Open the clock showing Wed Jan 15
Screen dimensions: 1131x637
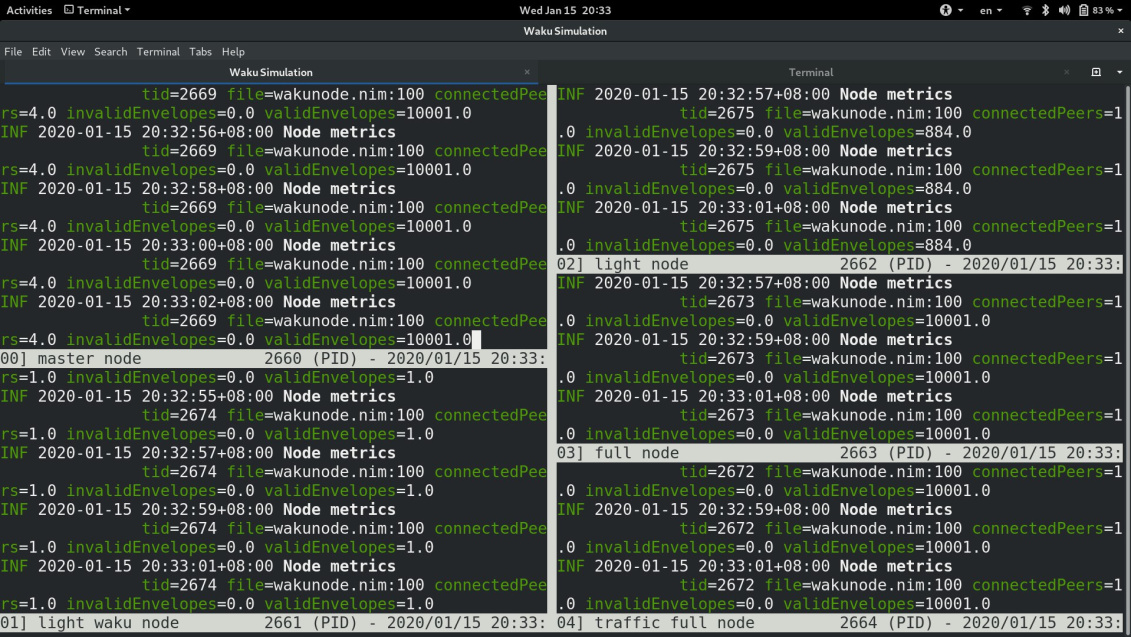(x=565, y=10)
